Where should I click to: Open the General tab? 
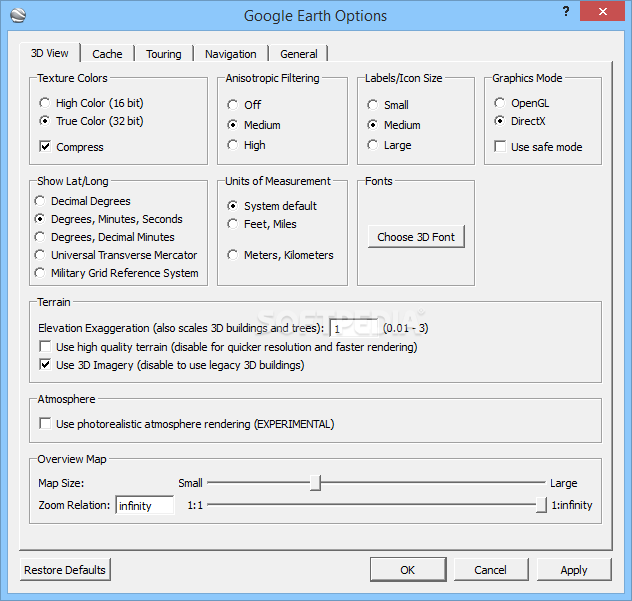299,54
